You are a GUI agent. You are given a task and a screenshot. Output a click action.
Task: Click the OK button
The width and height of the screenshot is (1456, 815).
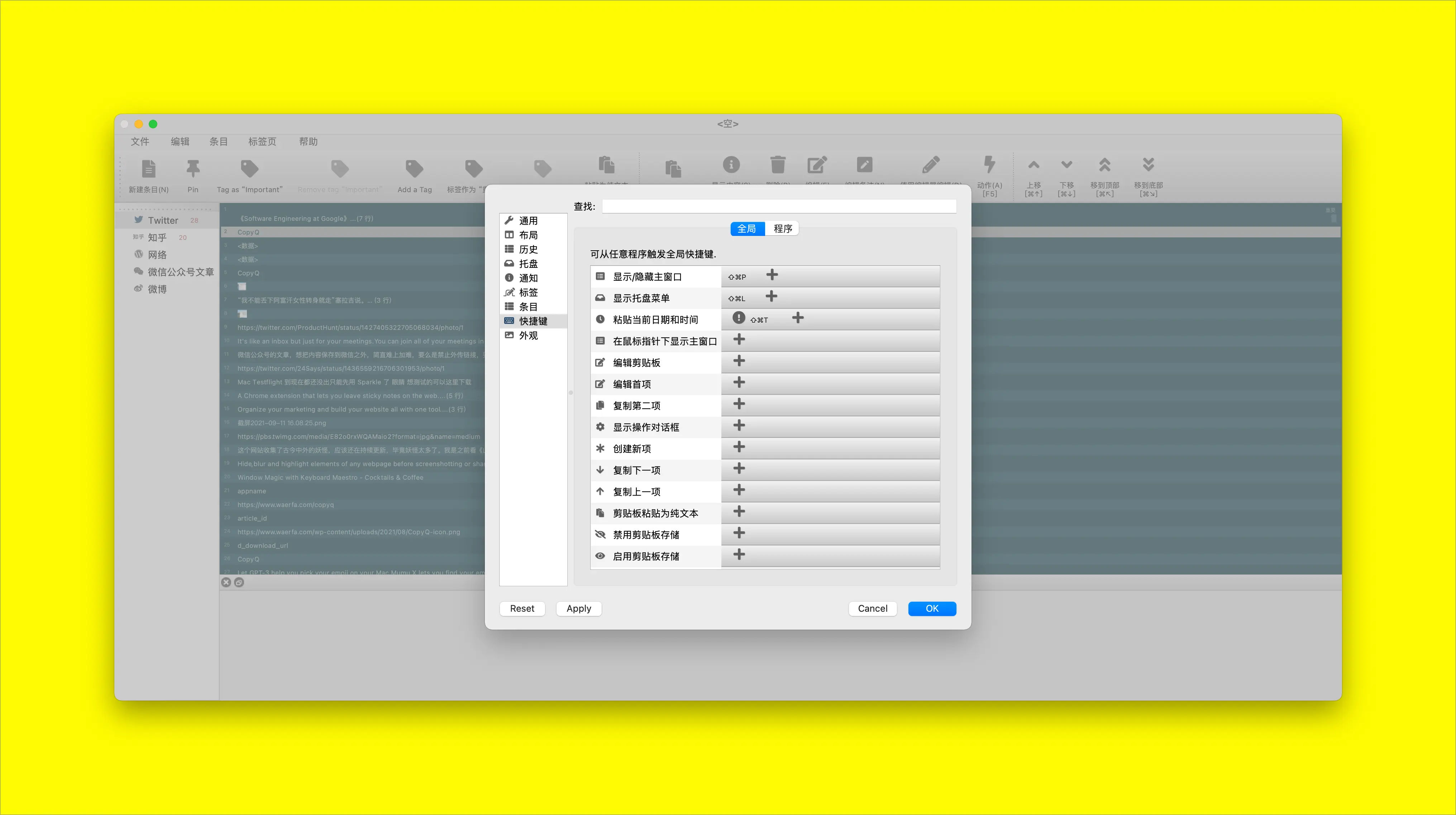931,608
